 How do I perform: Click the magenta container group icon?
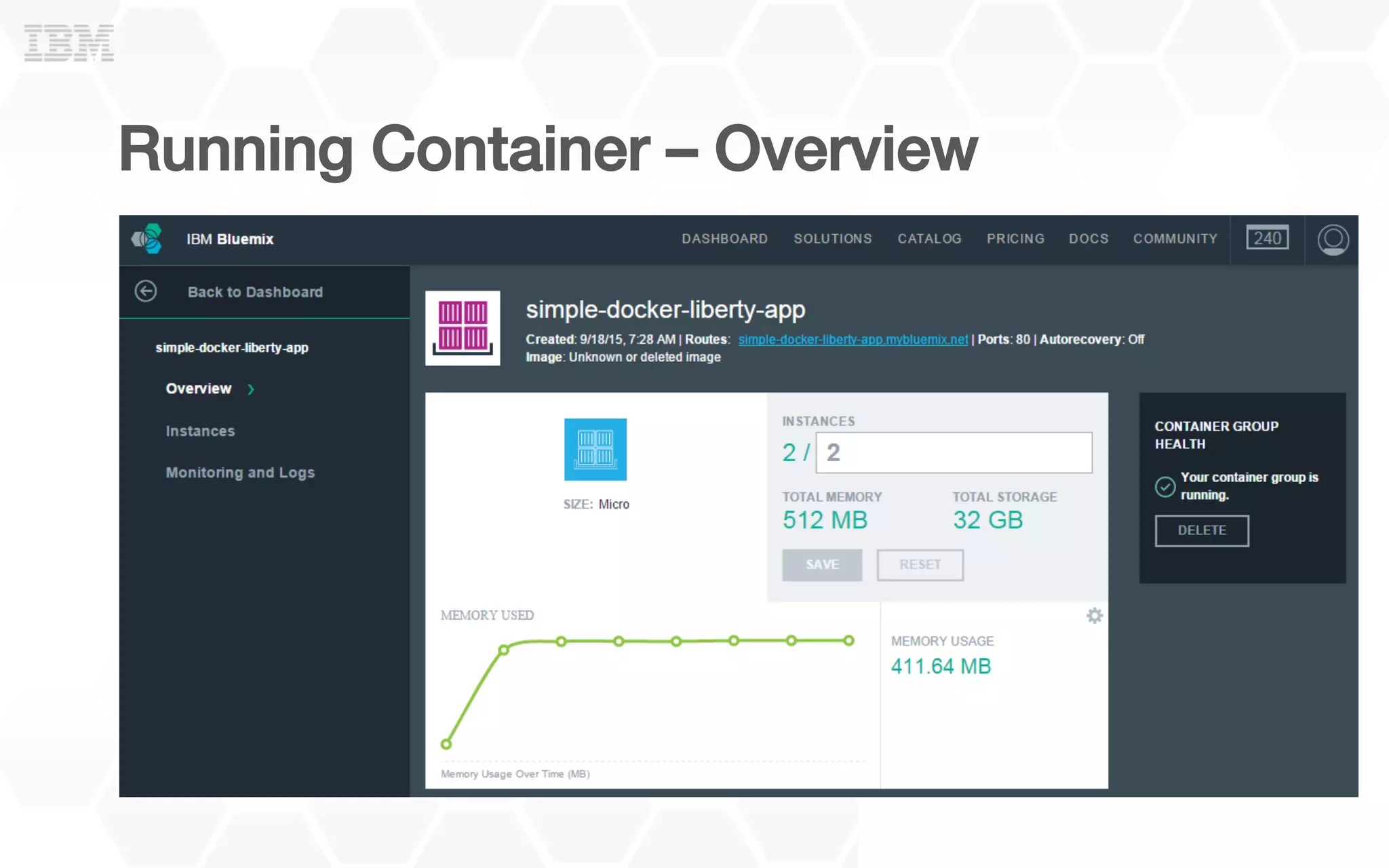pos(463,328)
